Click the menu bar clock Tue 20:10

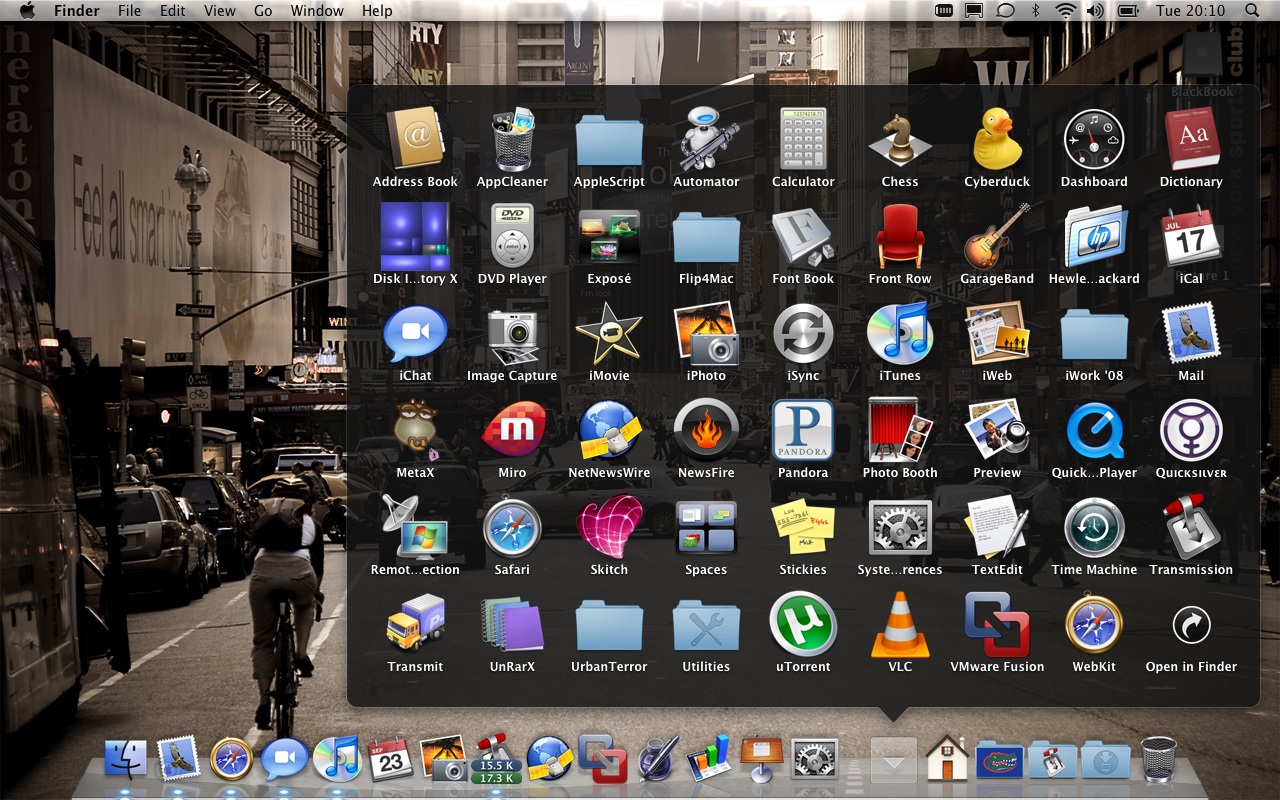click(1190, 11)
